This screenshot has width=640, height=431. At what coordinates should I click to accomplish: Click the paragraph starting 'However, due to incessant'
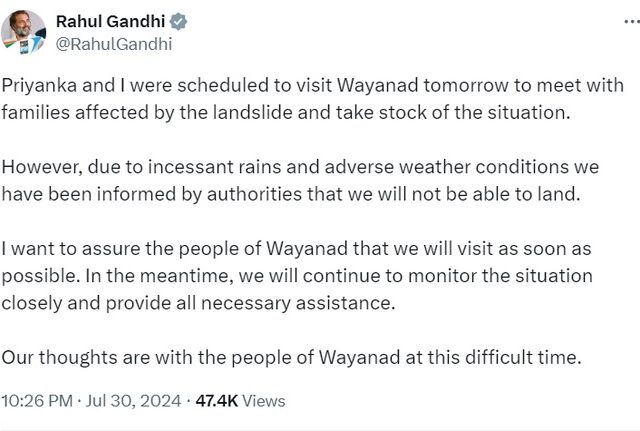tap(300, 180)
